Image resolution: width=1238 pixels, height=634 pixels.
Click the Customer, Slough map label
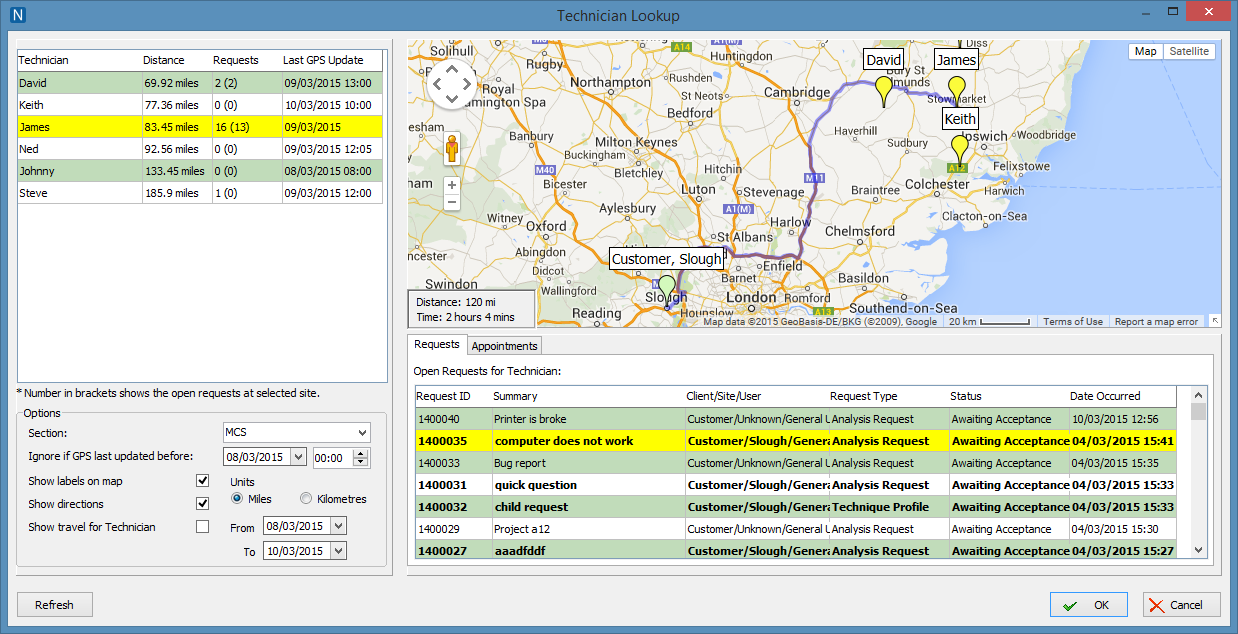point(666,259)
